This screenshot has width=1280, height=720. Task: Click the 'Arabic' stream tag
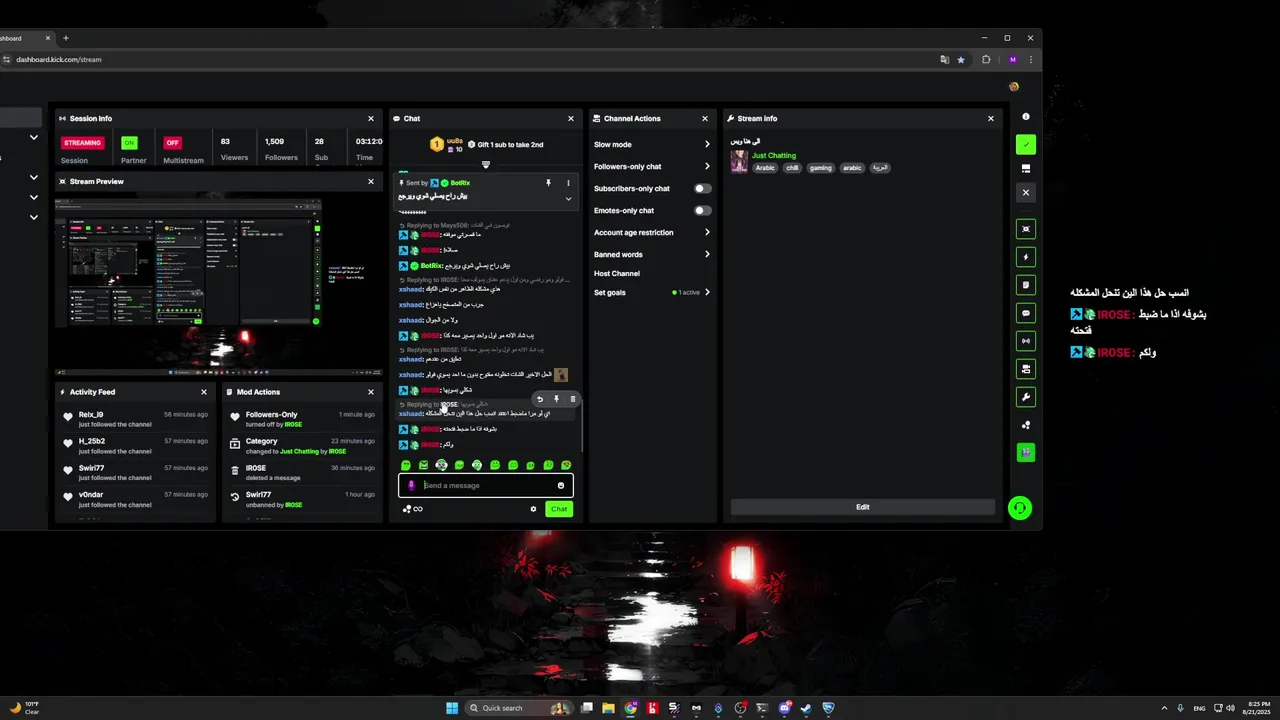(765, 168)
